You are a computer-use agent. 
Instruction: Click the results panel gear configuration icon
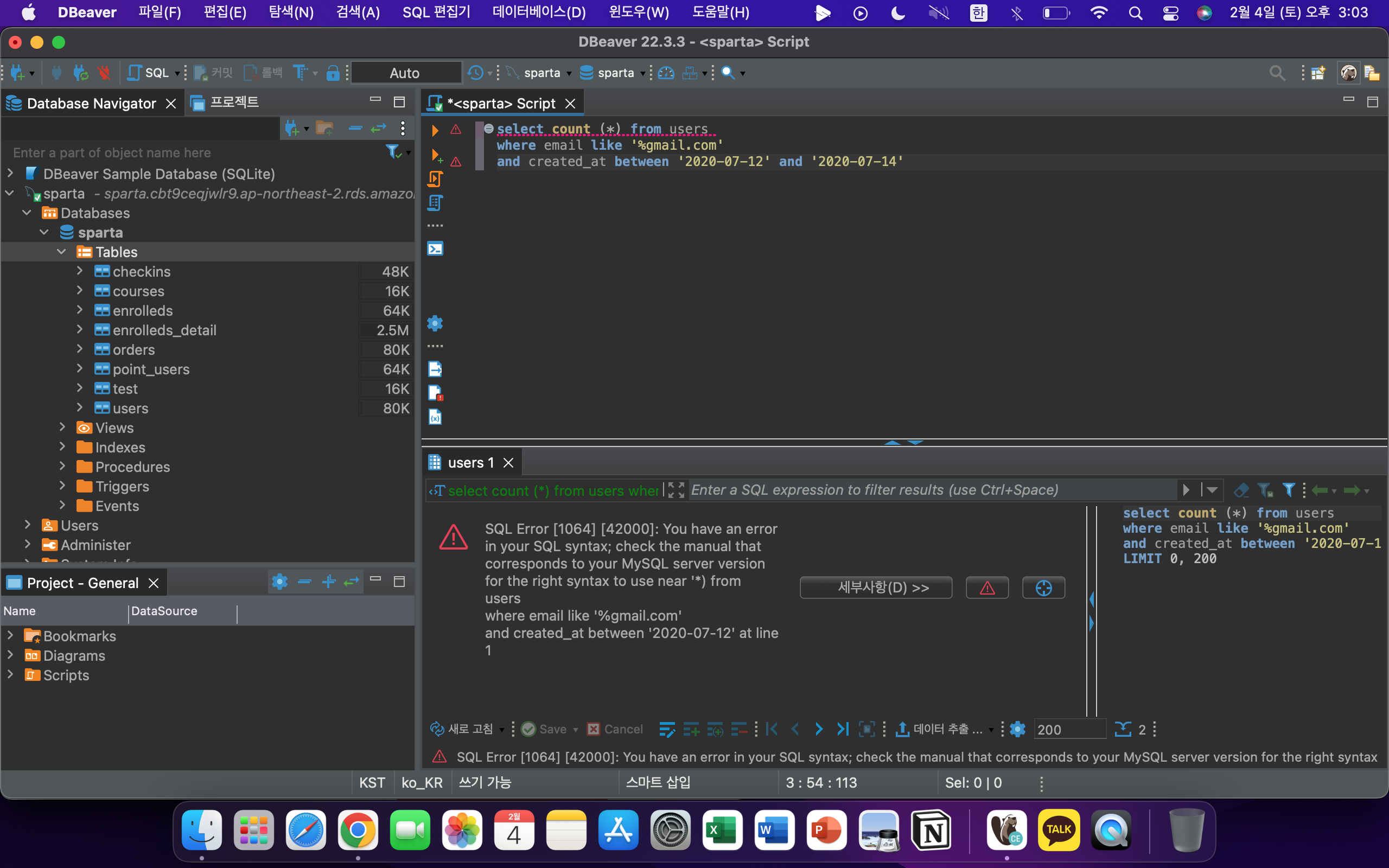pos(1018,729)
